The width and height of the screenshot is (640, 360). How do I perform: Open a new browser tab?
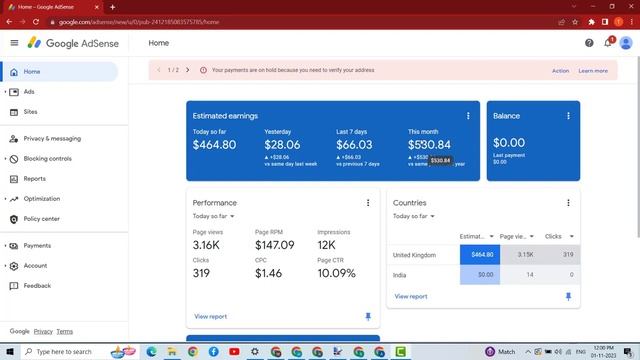pos(112,7)
